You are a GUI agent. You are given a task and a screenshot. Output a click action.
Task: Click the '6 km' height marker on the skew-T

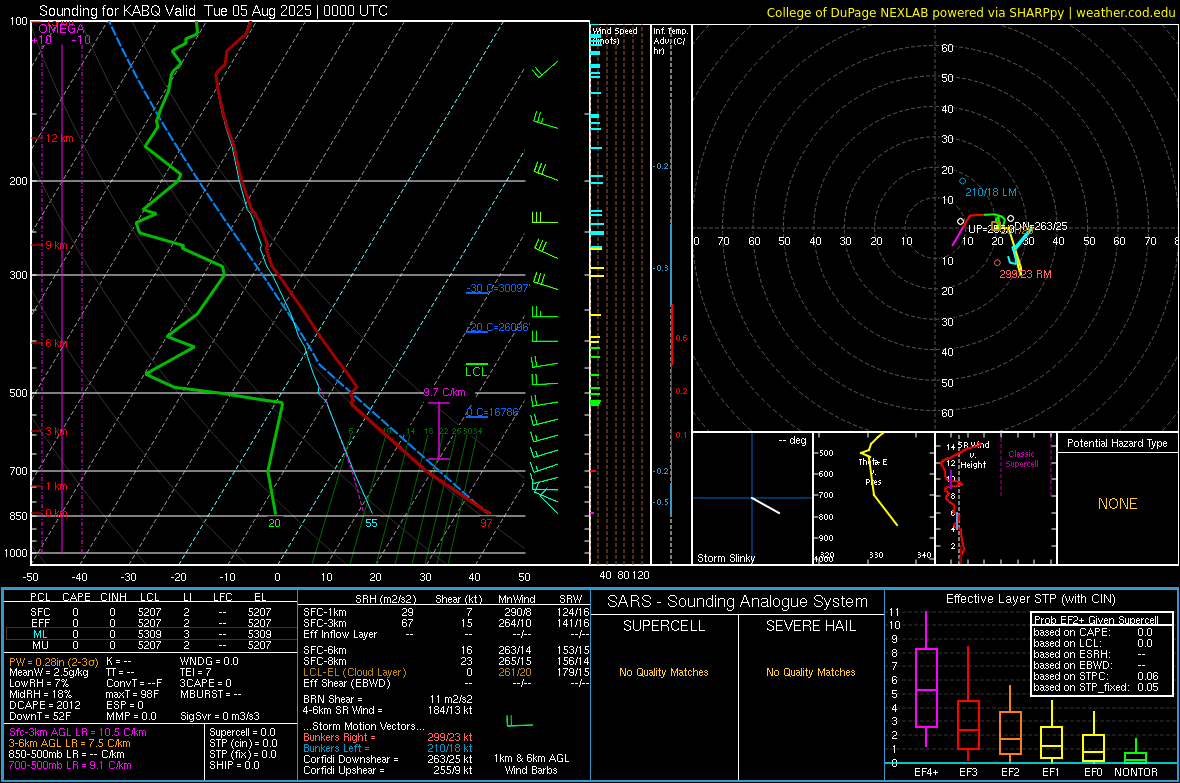[x=56, y=343]
